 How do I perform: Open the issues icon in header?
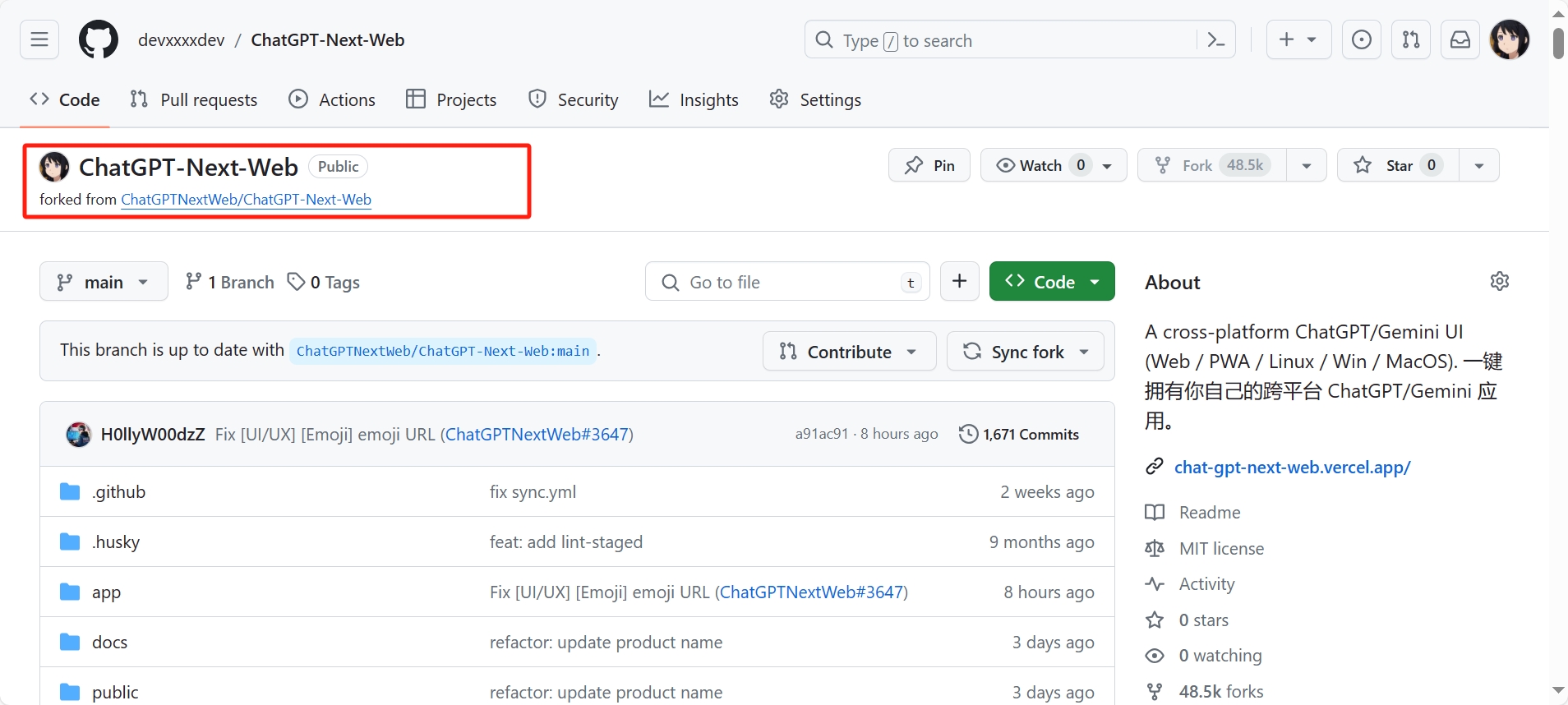click(x=1362, y=39)
